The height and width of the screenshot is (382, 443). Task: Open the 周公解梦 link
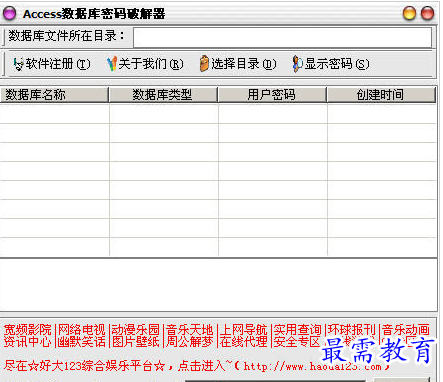point(190,342)
